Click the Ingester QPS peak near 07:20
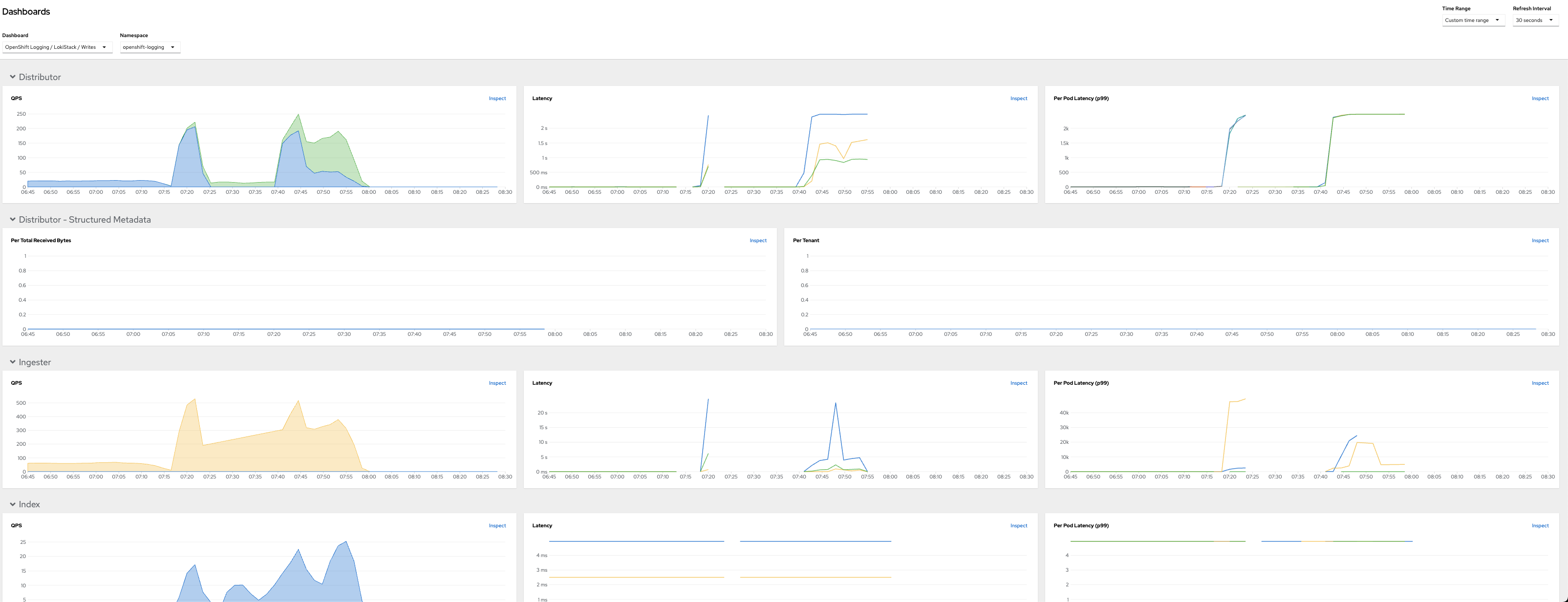Viewport: 1568px width, 602px height. 194,400
